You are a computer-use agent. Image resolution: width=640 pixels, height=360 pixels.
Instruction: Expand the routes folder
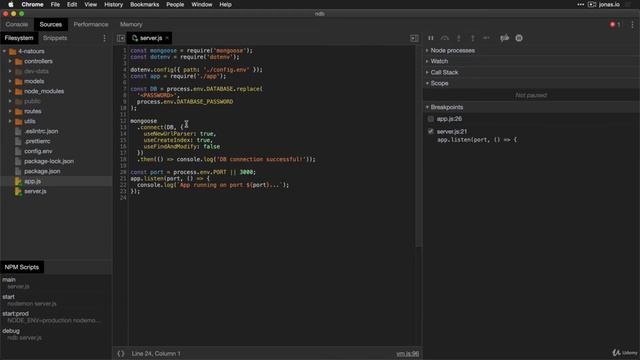coord(10,111)
